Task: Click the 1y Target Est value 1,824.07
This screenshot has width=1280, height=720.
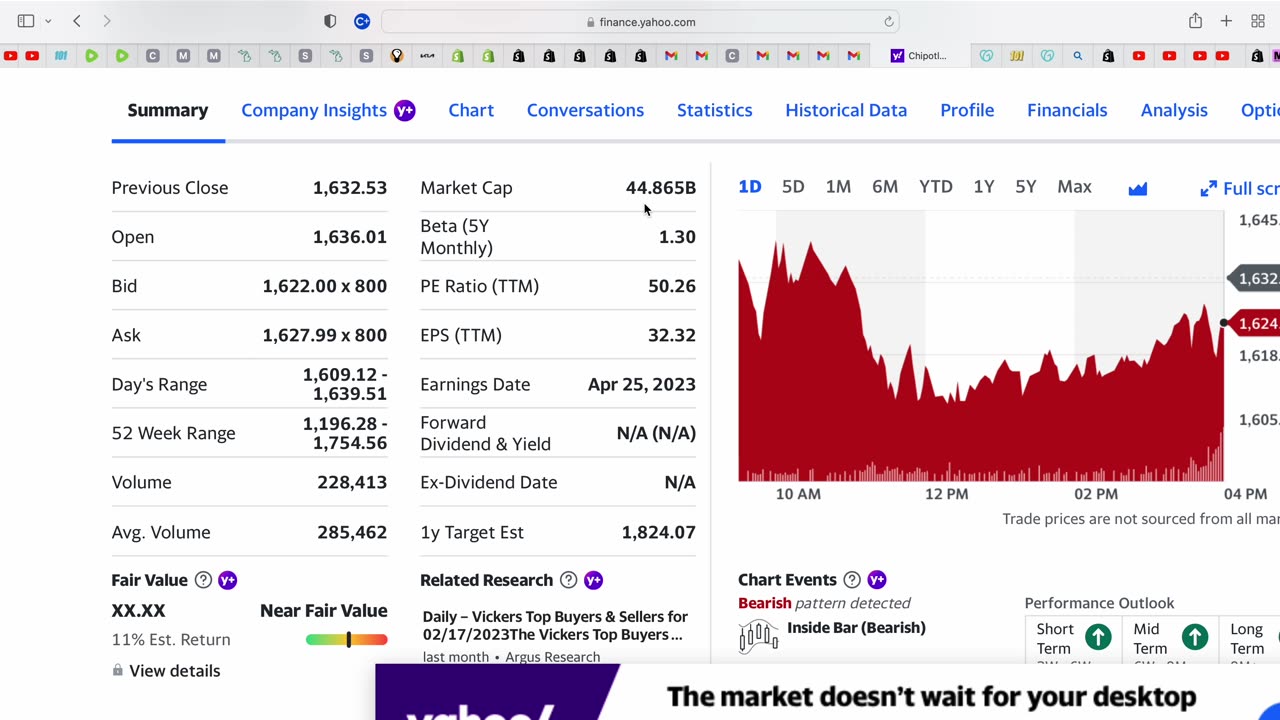Action: click(659, 532)
